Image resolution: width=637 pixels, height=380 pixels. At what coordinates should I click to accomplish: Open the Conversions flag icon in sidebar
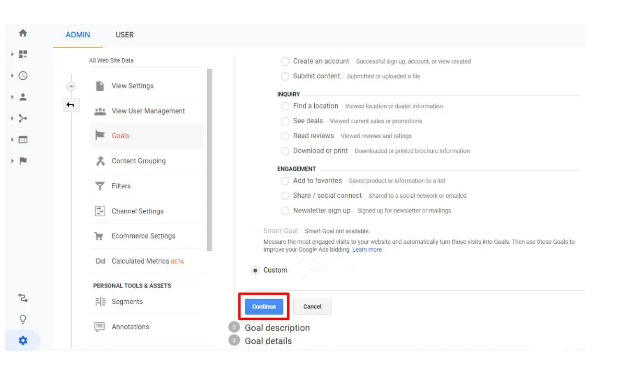click(x=23, y=161)
